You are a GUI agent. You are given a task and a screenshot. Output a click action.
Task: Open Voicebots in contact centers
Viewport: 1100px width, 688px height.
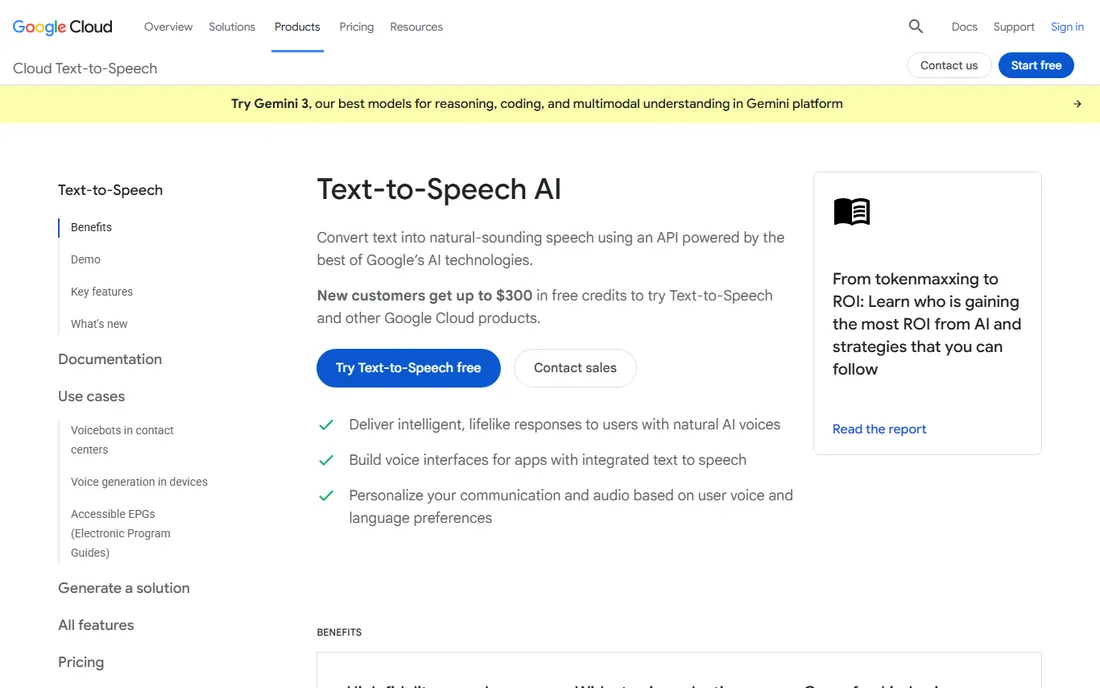pos(122,440)
